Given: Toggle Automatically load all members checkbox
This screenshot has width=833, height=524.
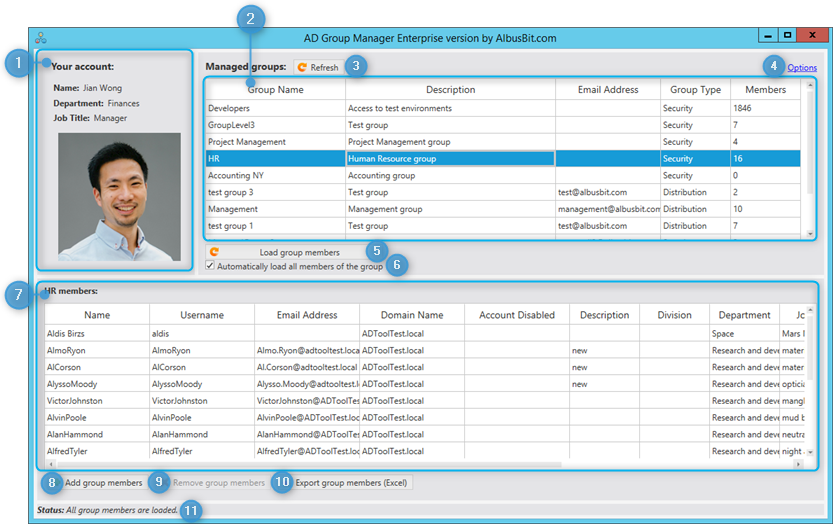Looking at the screenshot, I should tap(210, 266).
